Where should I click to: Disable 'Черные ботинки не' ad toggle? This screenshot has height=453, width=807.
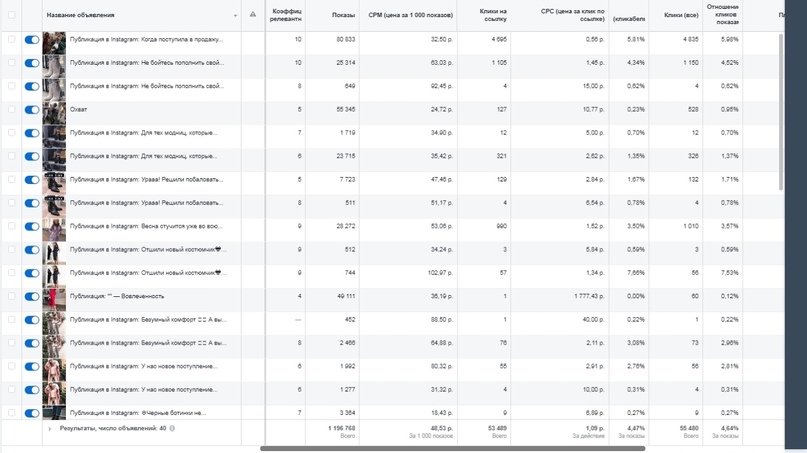pos(31,413)
